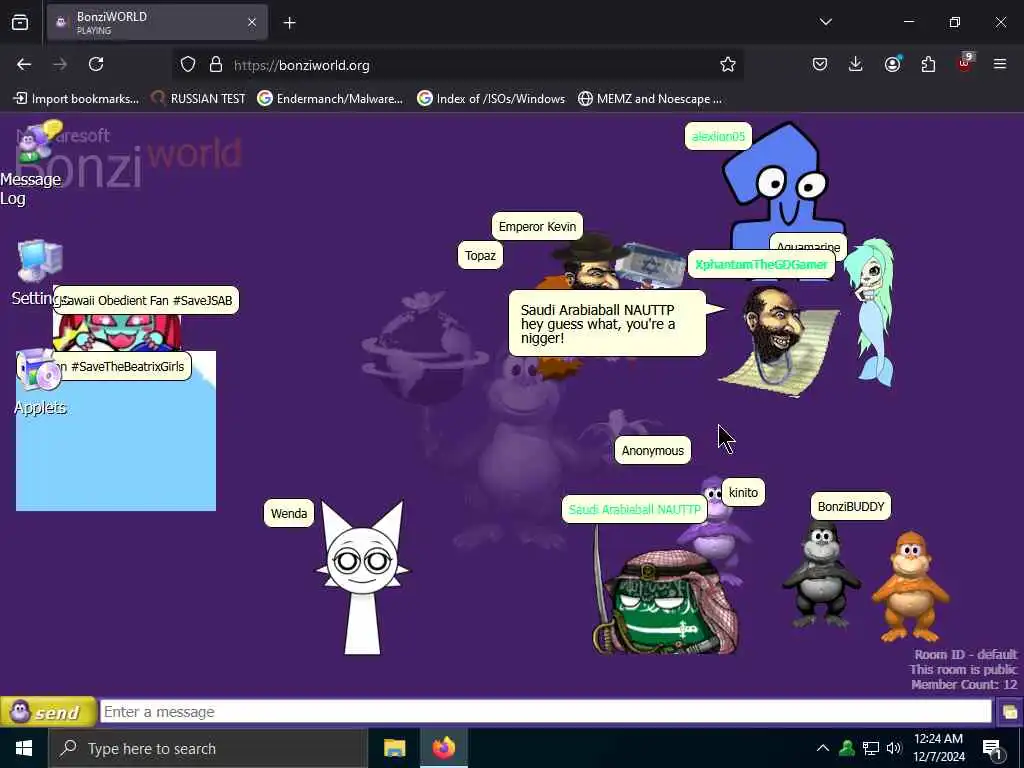Image resolution: width=1024 pixels, height=768 pixels.
Task: Click the blue Four character by alexlion05
Action: pyautogui.click(x=784, y=183)
